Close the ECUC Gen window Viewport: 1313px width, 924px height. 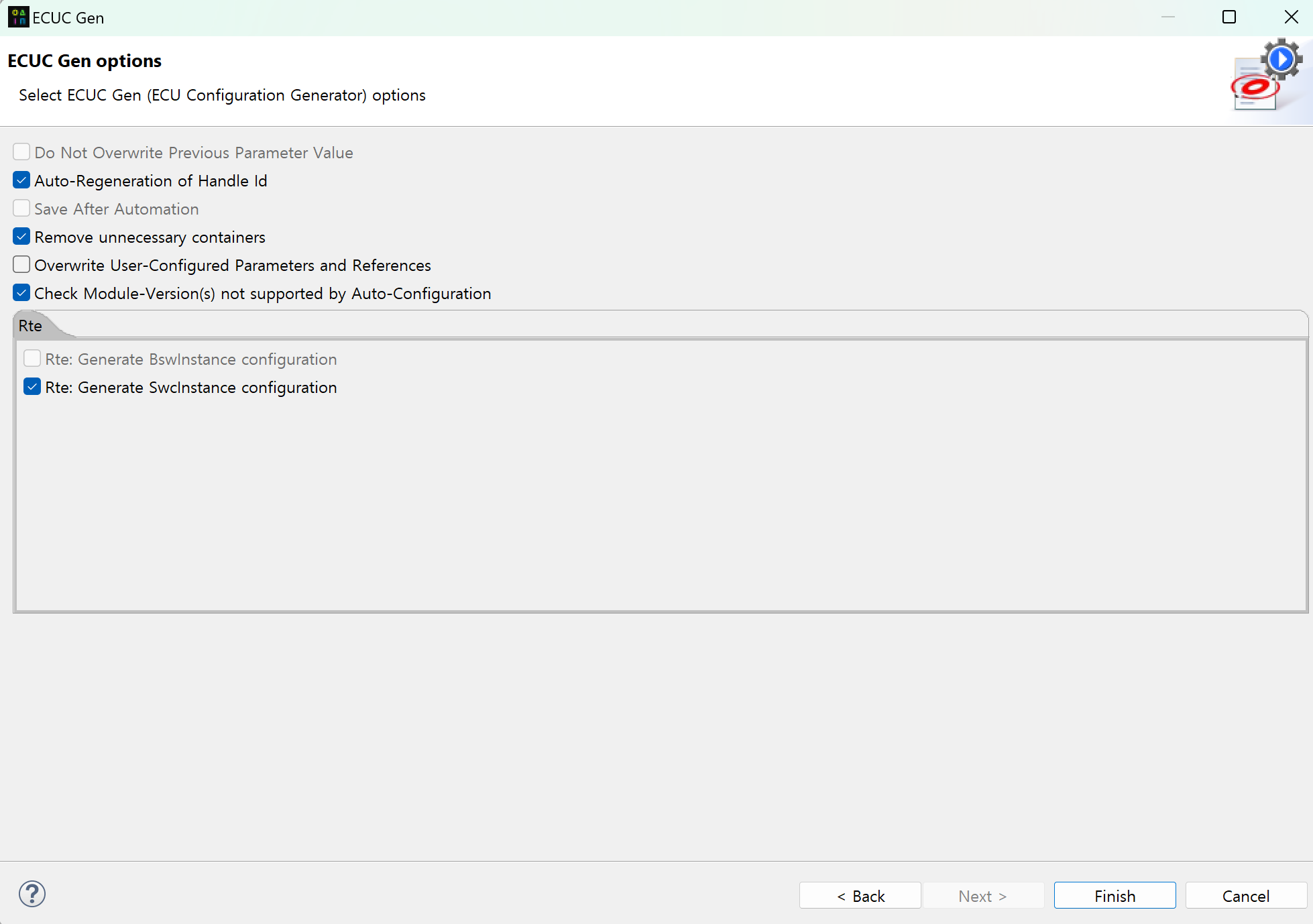(1291, 17)
